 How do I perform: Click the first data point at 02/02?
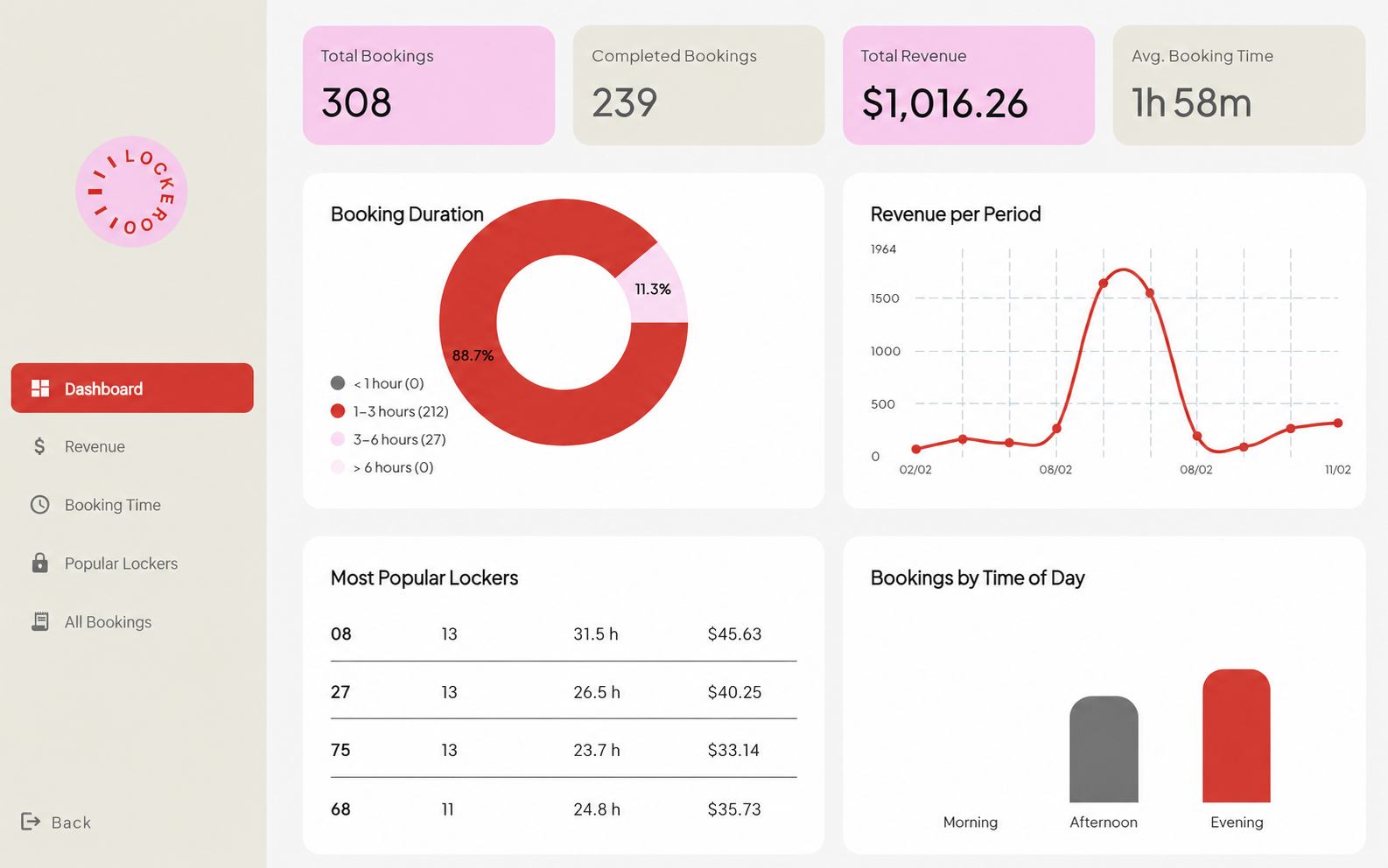(916, 449)
